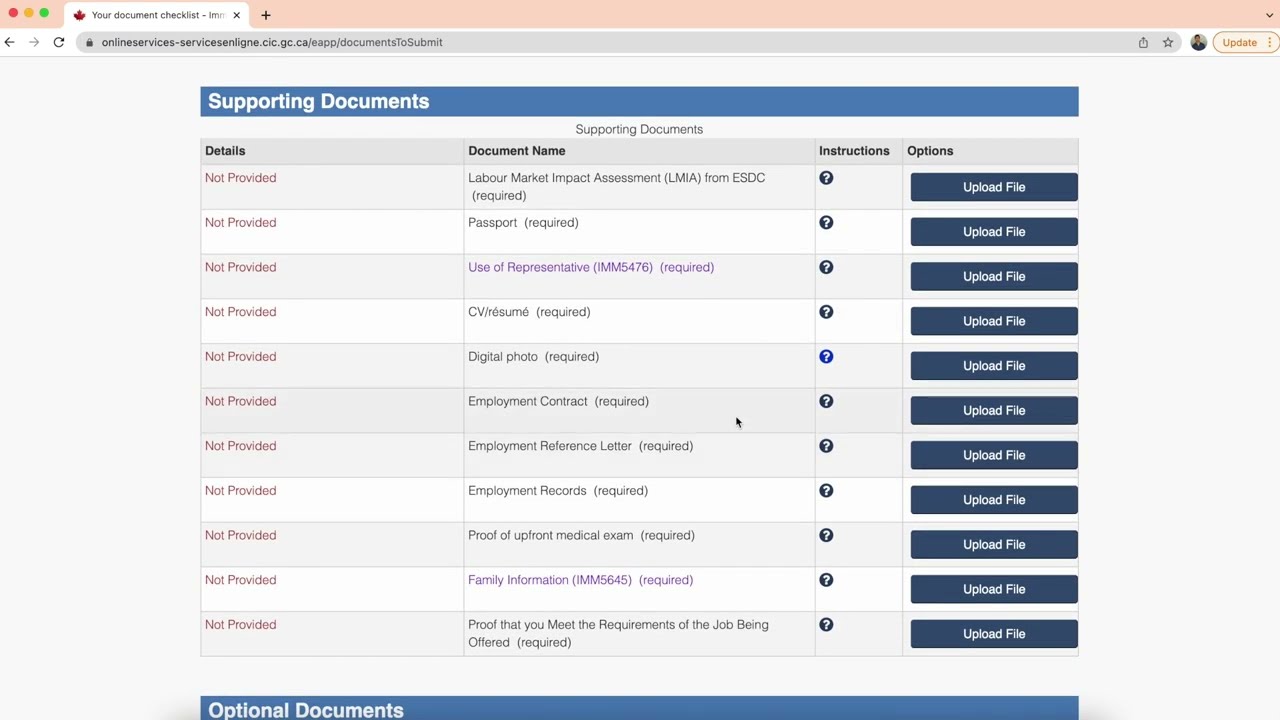Go back with browser back arrow
Viewport: 1280px width, 720px height.
(x=9, y=42)
